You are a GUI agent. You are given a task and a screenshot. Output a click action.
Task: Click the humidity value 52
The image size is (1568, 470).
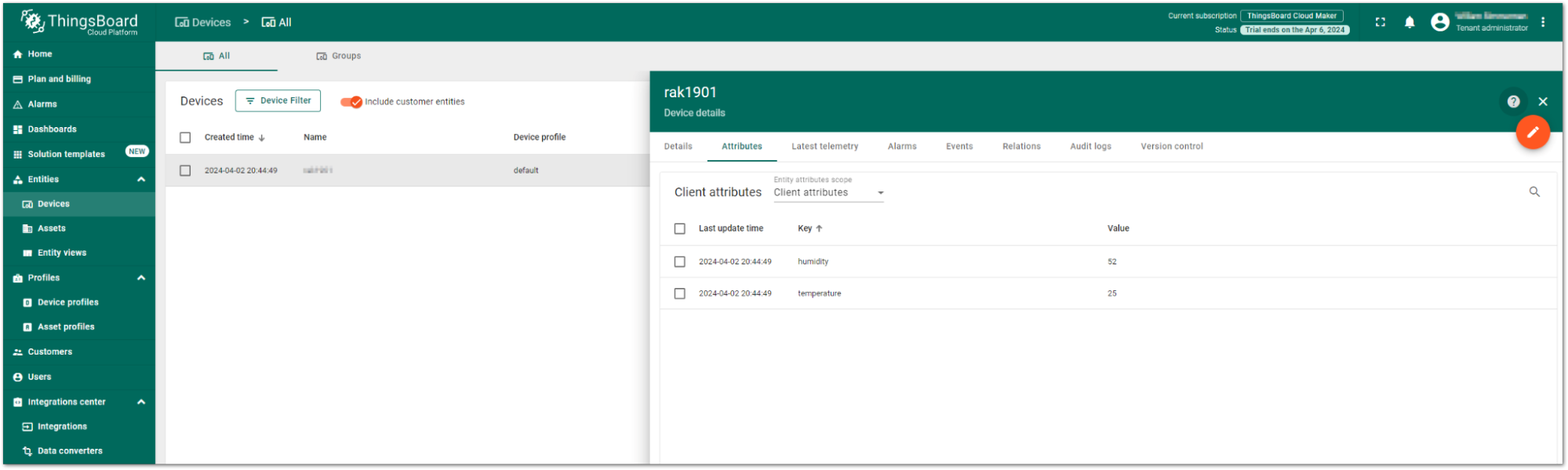pos(1112,262)
